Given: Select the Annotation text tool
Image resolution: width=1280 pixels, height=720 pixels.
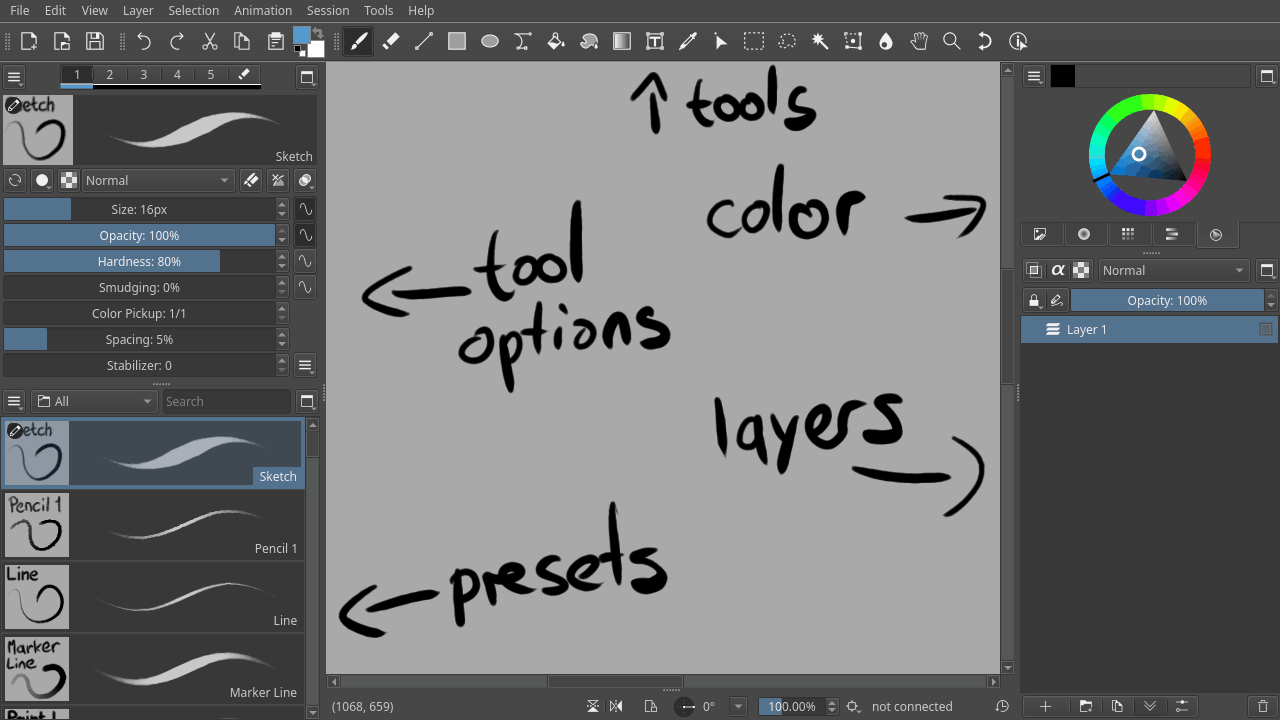Looking at the screenshot, I should point(655,41).
